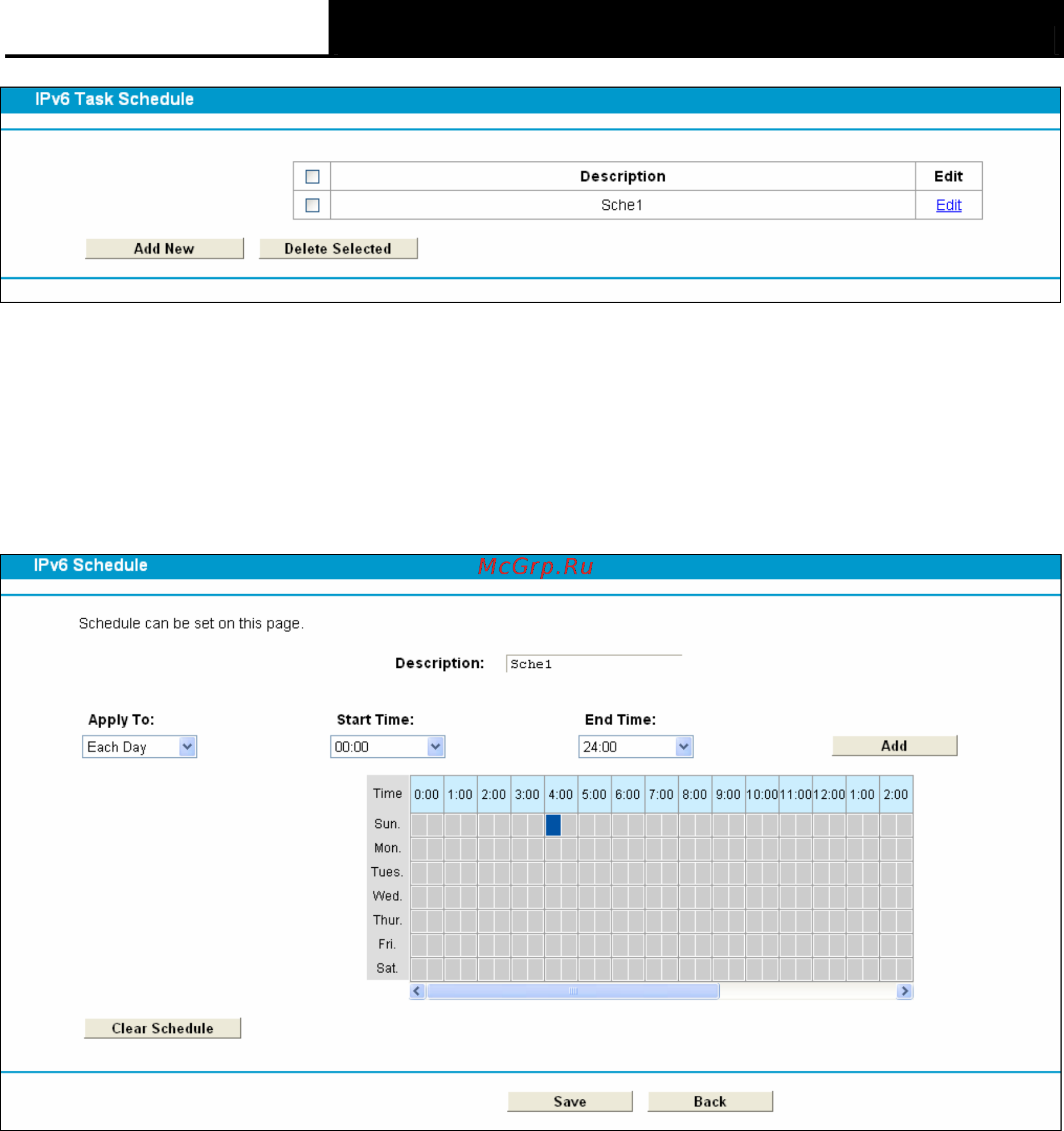Click the 10:00 time column header
Screen dimensions: 1064x1131
[x=762, y=794]
